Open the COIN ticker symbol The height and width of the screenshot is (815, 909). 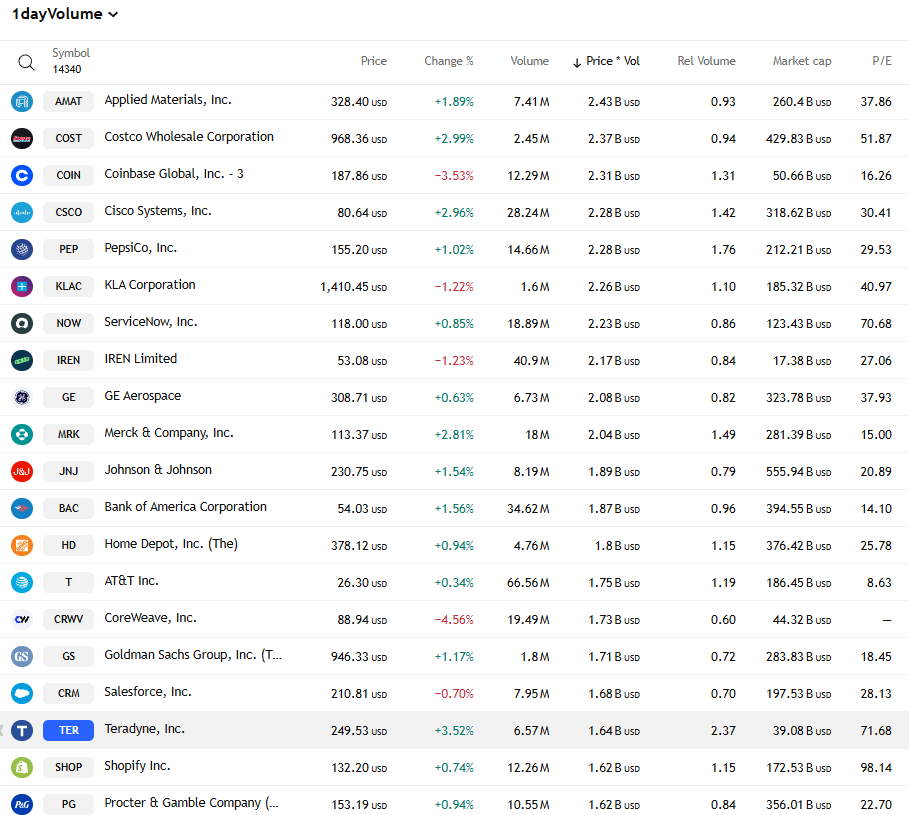tap(68, 175)
